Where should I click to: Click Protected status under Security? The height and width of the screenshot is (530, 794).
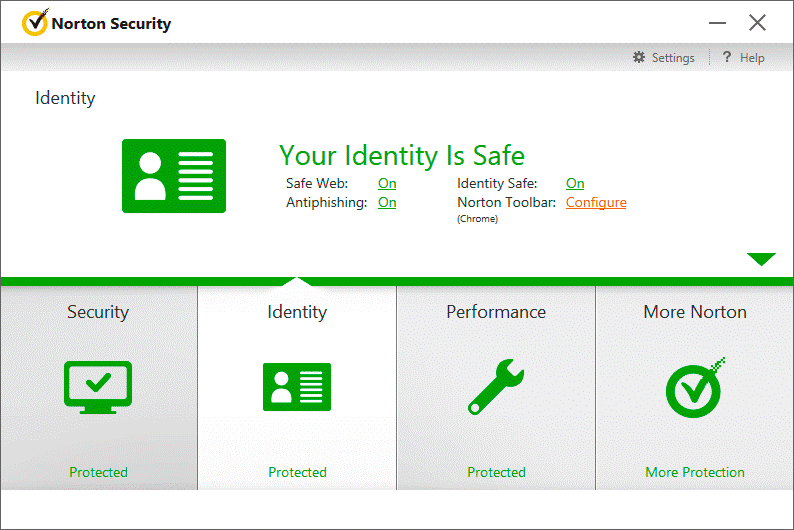click(x=98, y=472)
